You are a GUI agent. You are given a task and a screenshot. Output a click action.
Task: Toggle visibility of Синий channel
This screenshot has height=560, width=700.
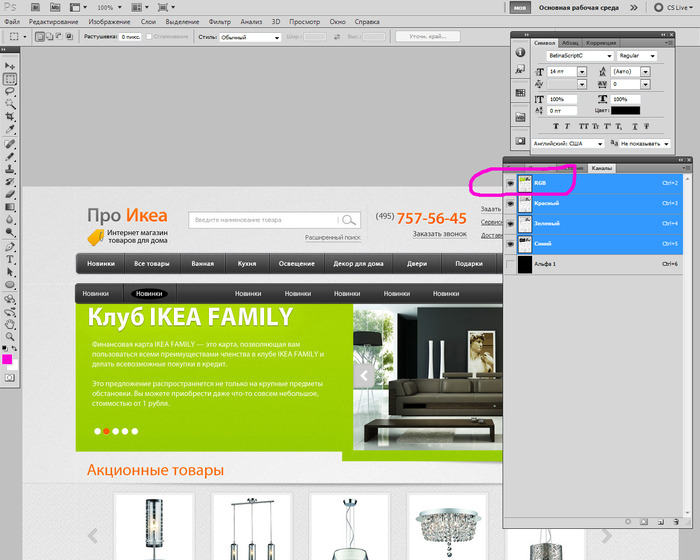tap(510, 244)
